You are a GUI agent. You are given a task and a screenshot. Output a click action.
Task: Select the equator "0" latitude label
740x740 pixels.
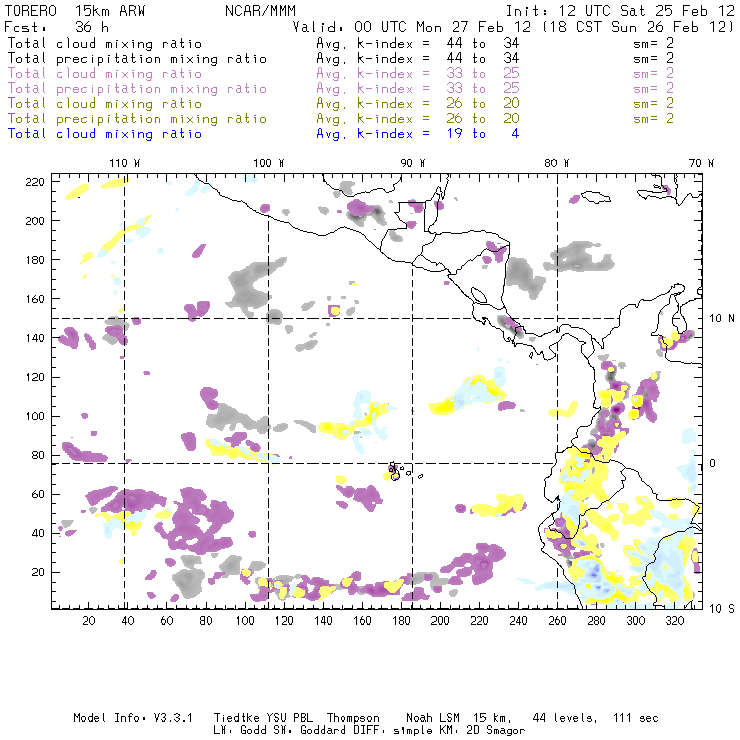[713, 463]
